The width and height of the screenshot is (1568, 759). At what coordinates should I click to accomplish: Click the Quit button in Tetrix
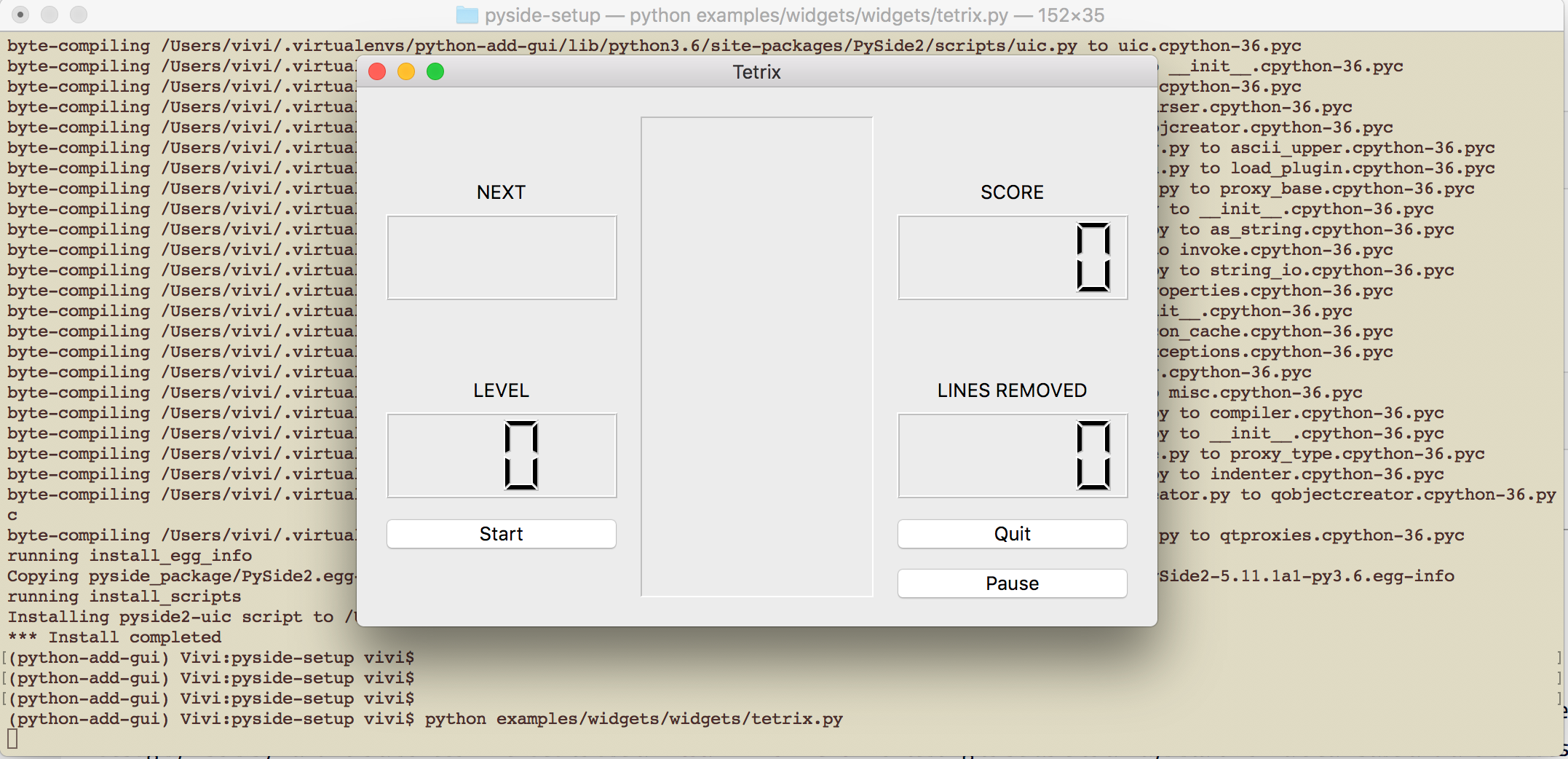coord(1013,534)
